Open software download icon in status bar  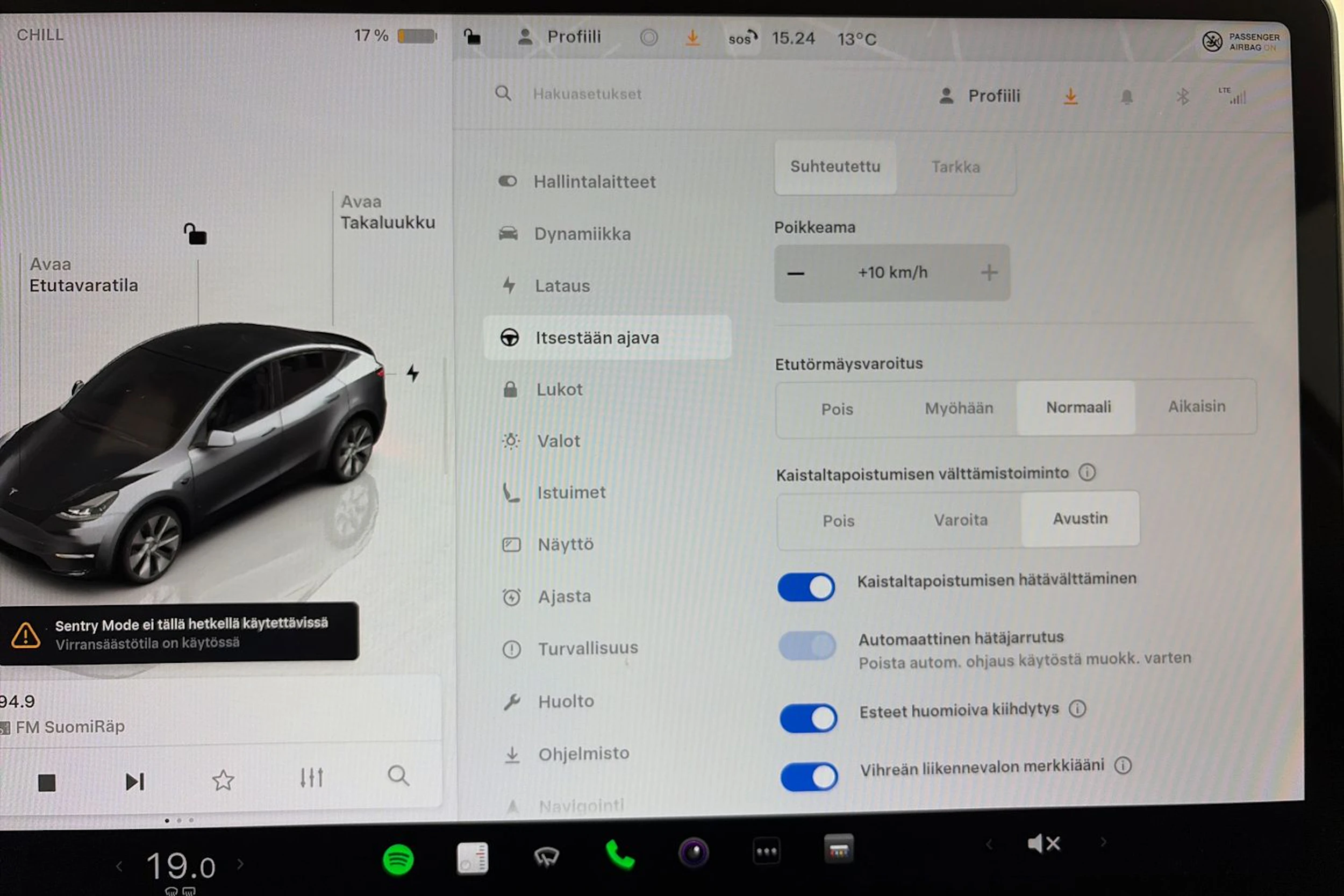pyautogui.click(x=692, y=38)
